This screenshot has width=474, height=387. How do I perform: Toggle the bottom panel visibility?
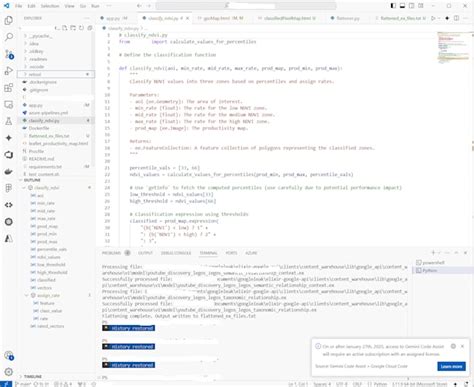(x=402, y=6)
